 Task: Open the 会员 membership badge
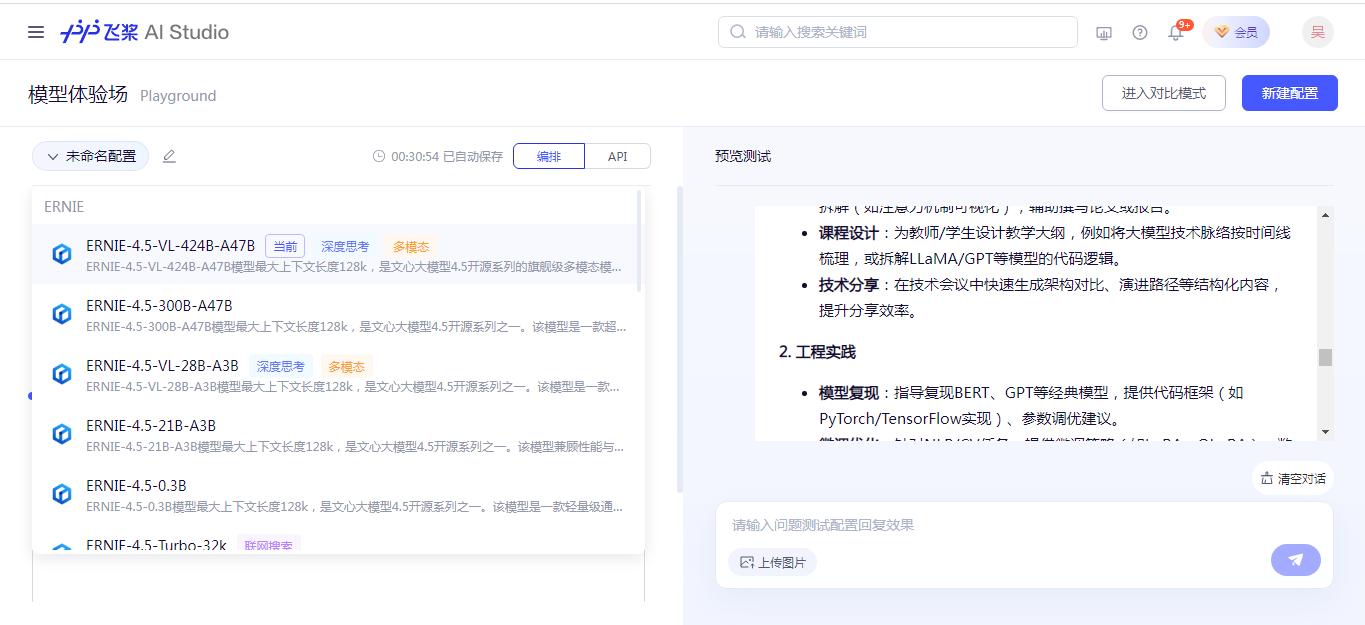tap(1236, 32)
